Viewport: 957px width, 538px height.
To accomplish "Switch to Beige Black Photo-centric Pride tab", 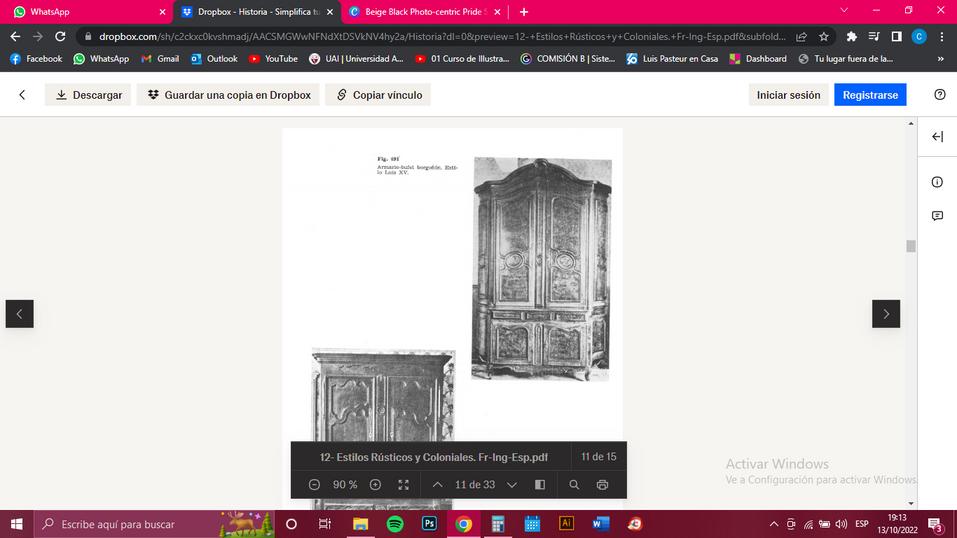I will click(426, 12).
